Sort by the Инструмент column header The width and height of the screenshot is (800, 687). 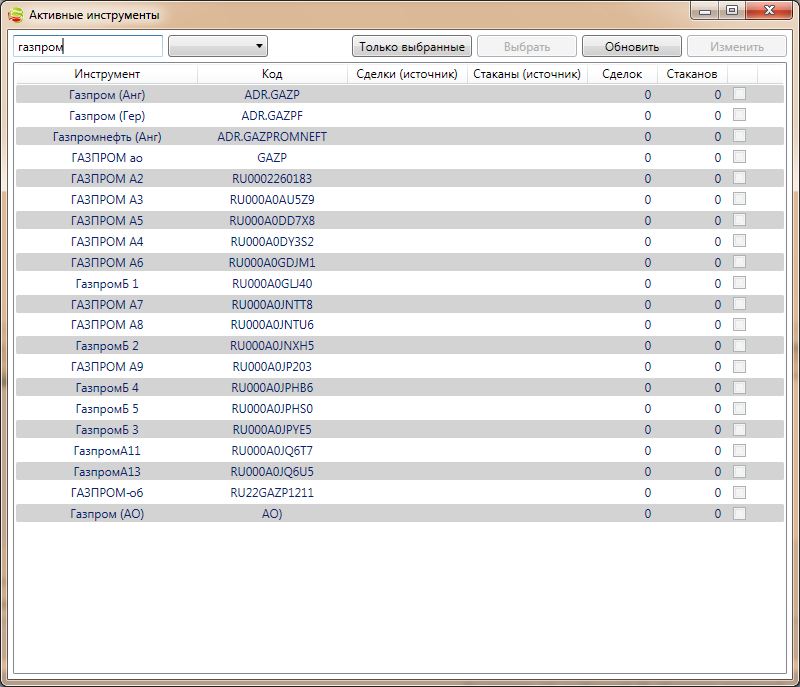107,74
